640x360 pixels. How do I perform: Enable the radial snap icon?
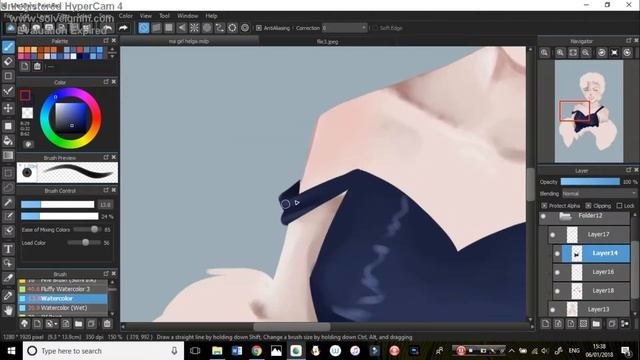coord(194,28)
